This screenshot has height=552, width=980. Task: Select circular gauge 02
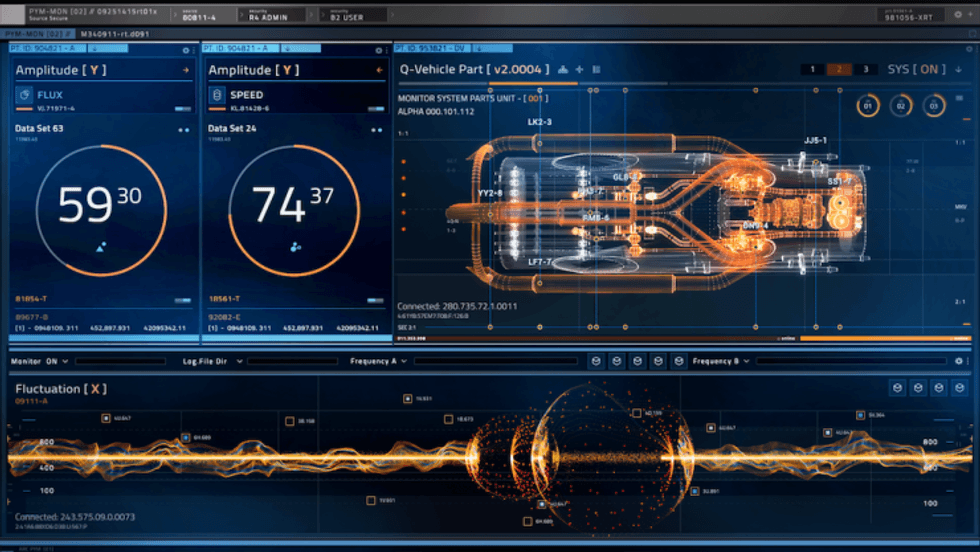click(x=901, y=106)
